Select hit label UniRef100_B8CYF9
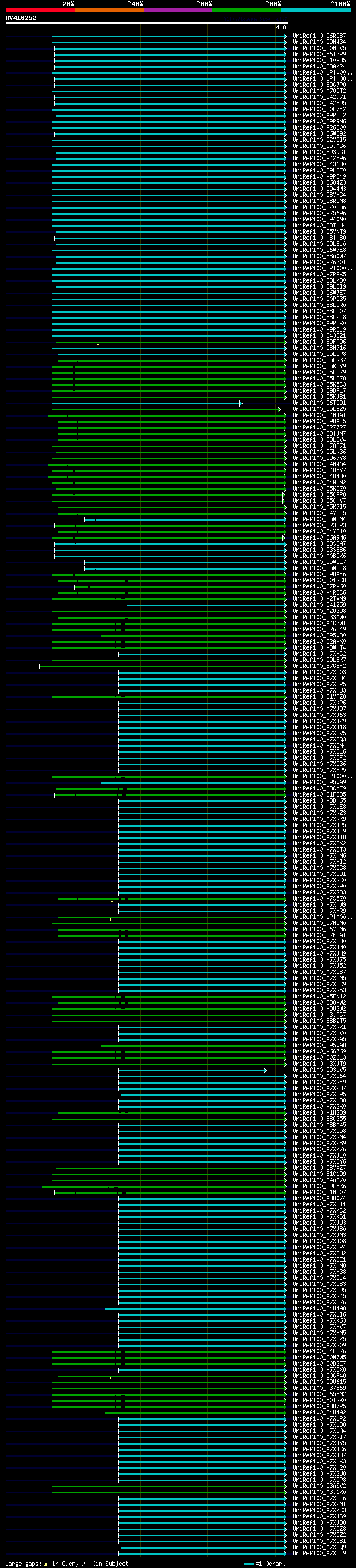The image size is (356, 1568). pyautogui.click(x=319, y=788)
